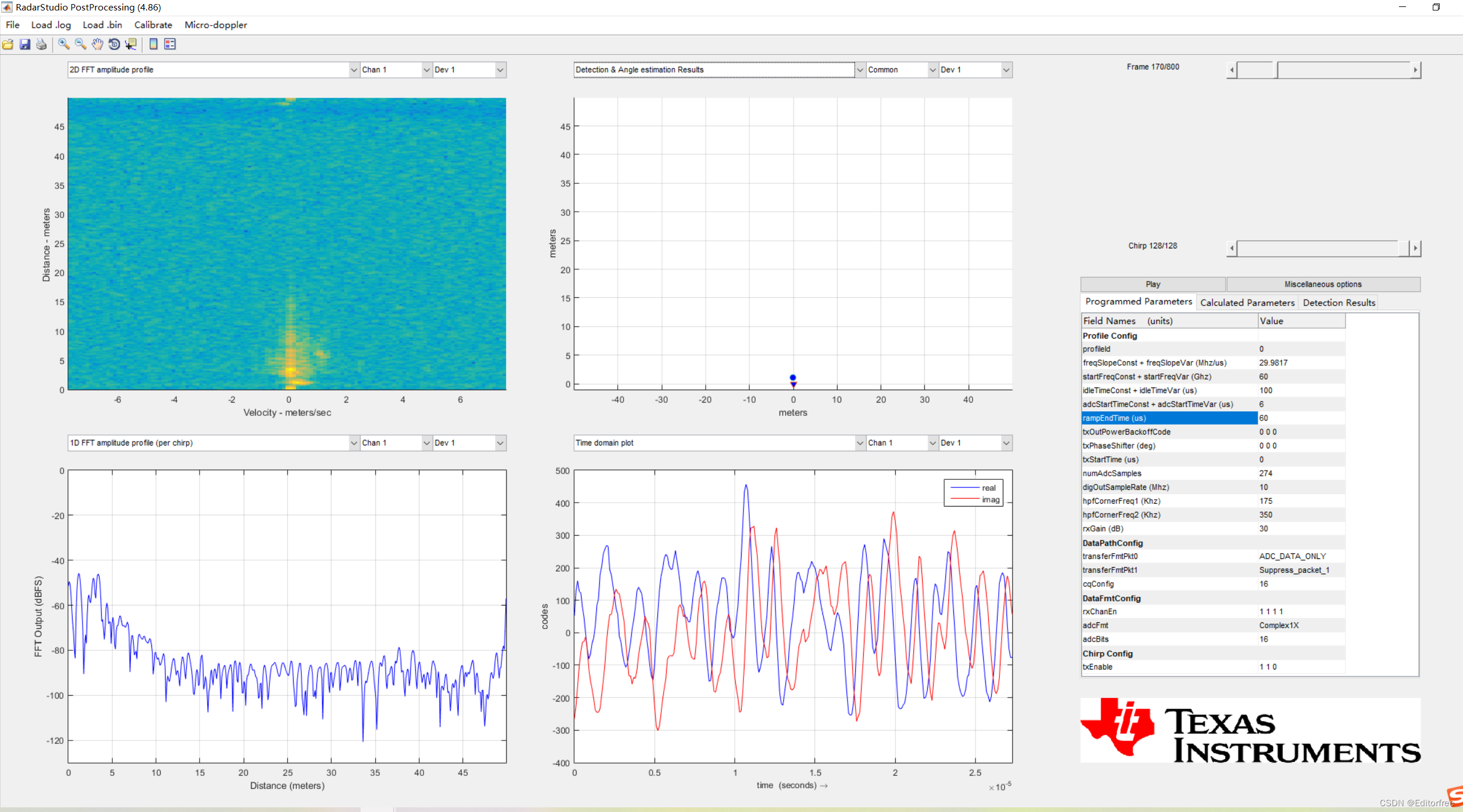This screenshot has height=812, width=1463.
Task: Switch to the Calculated Parameters tab
Action: (x=1247, y=302)
